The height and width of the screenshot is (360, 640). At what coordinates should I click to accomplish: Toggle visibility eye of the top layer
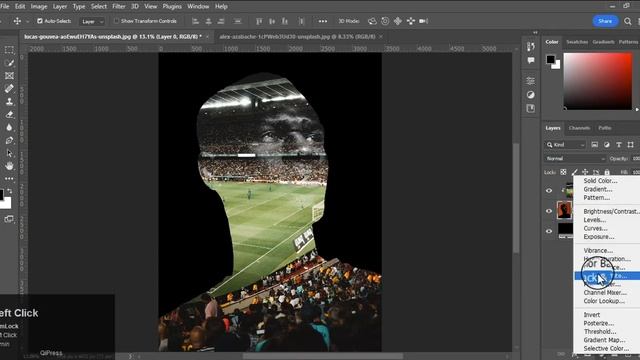point(549,191)
